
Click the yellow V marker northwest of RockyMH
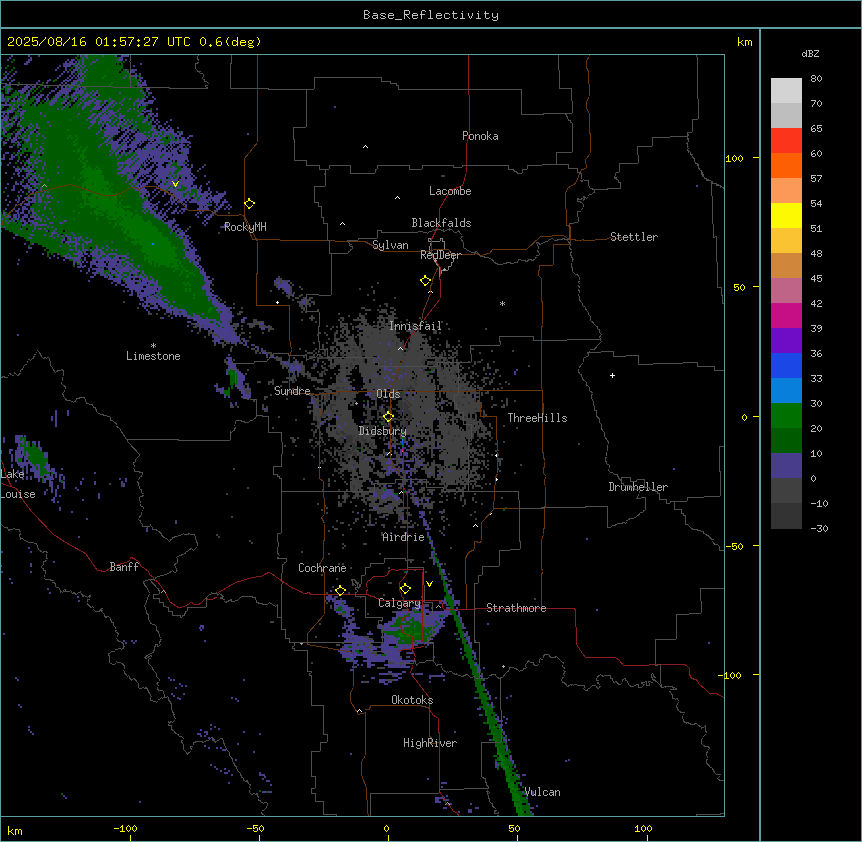[x=175, y=184]
